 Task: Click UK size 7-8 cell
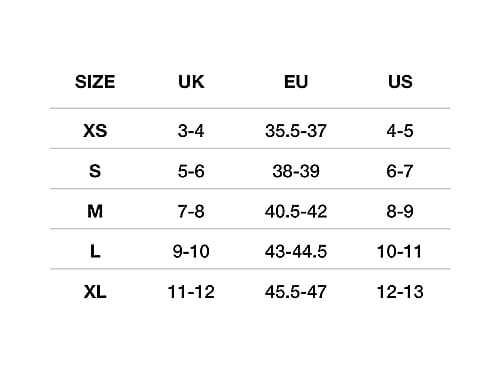tap(191, 211)
